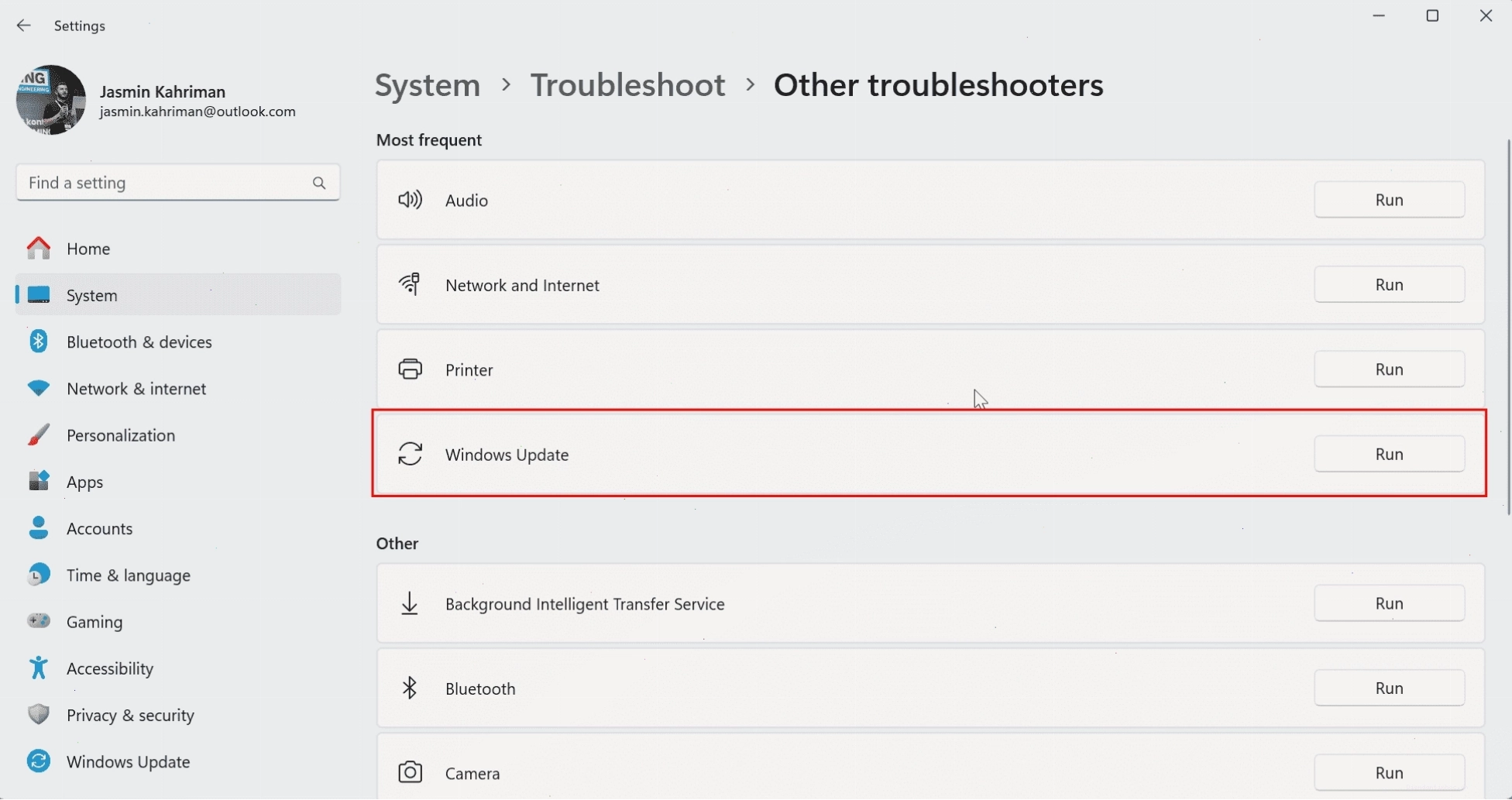Viewport: 1512px width, 800px height.
Task: Click the 'Camera' row label
Action: [x=472, y=774]
